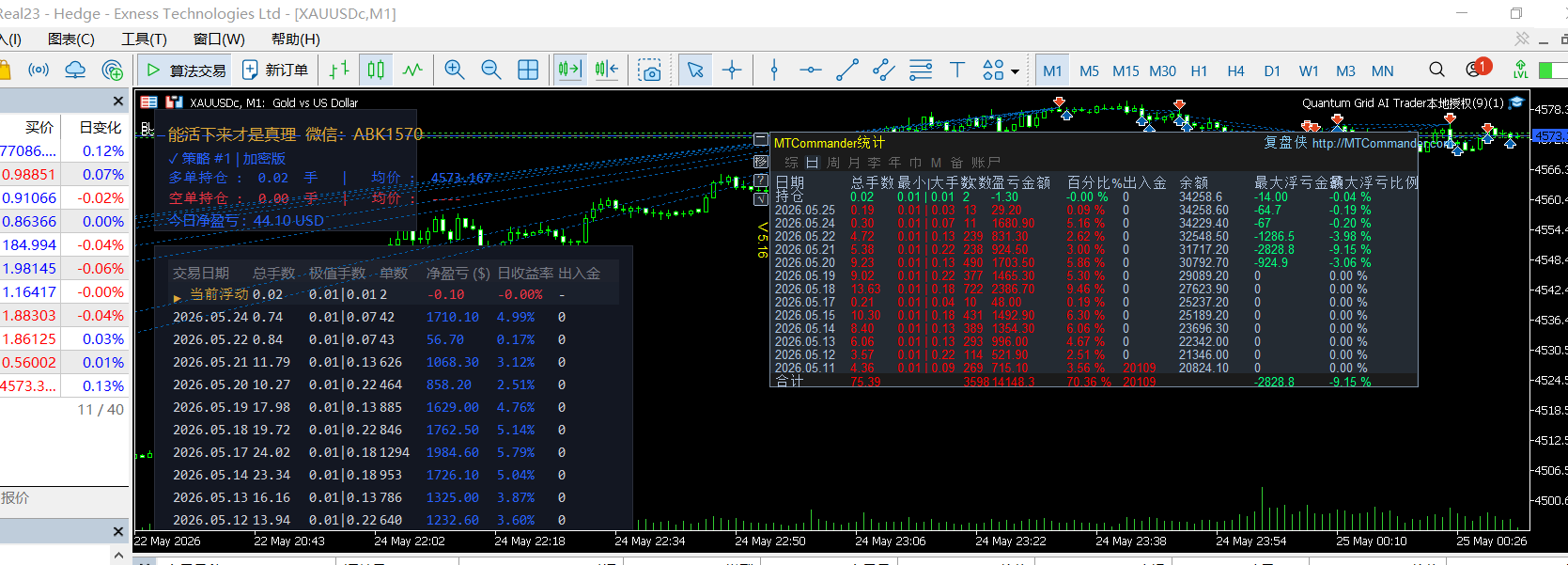Toggle chart auto scroll to end

[x=570, y=70]
